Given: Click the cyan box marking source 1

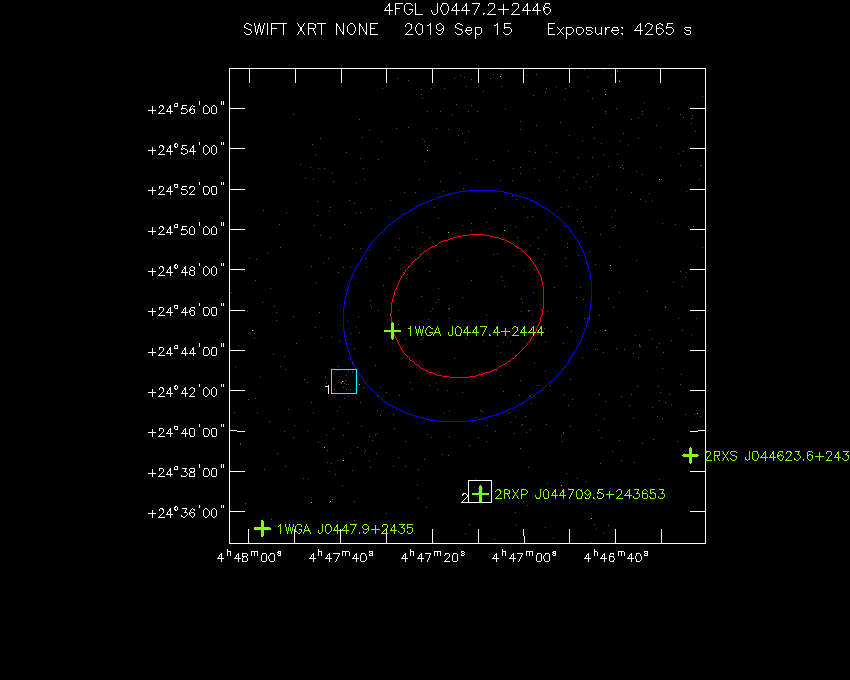Looking at the screenshot, I should click(344, 381).
